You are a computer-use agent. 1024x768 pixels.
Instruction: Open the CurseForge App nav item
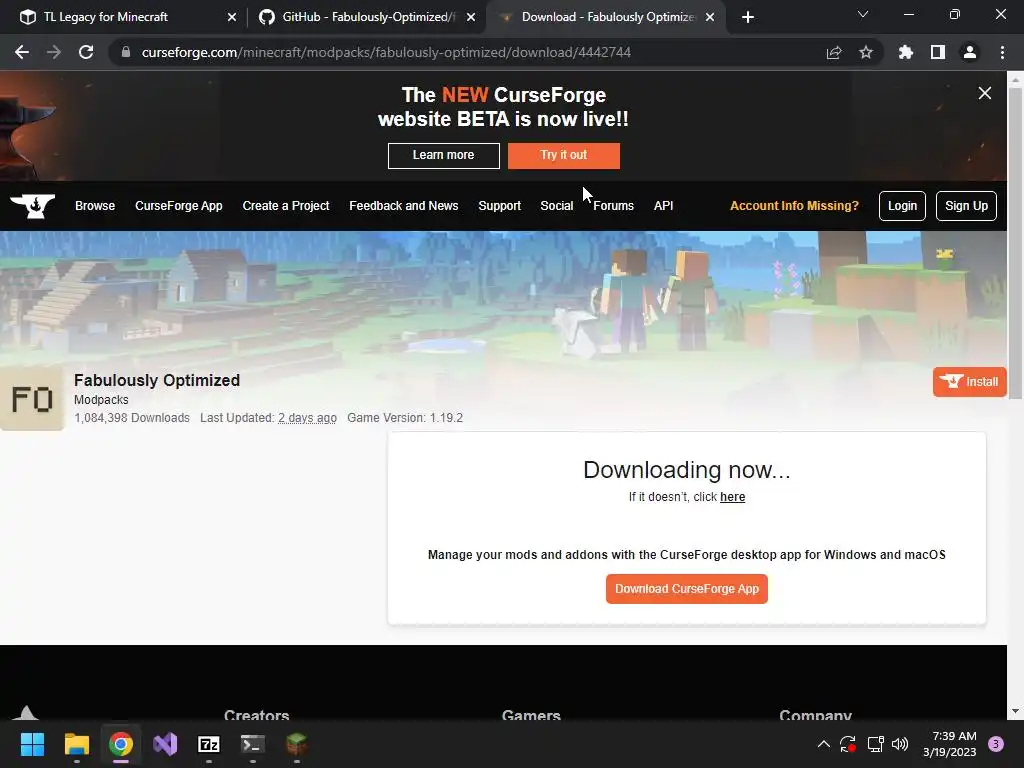pyautogui.click(x=178, y=206)
